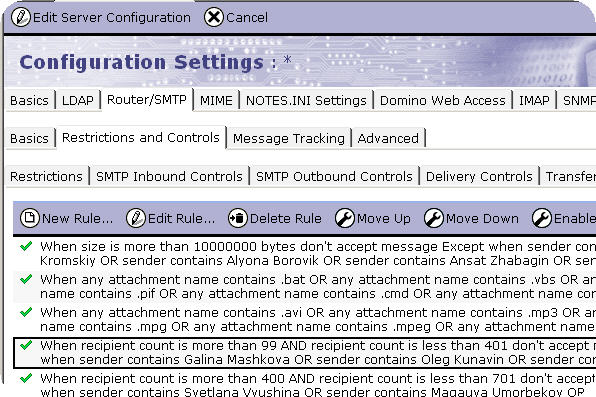Switch to the LDAP tab
This screenshot has height=397, width=596.
coord(78,100)
